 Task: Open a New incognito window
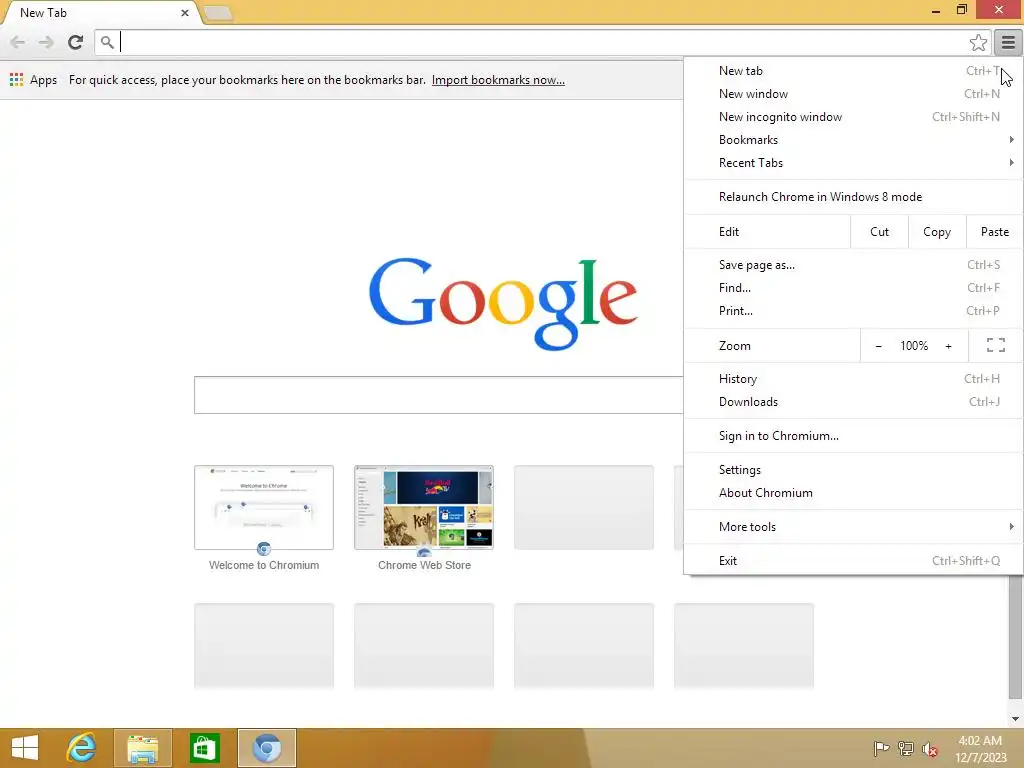pos(853,117)
